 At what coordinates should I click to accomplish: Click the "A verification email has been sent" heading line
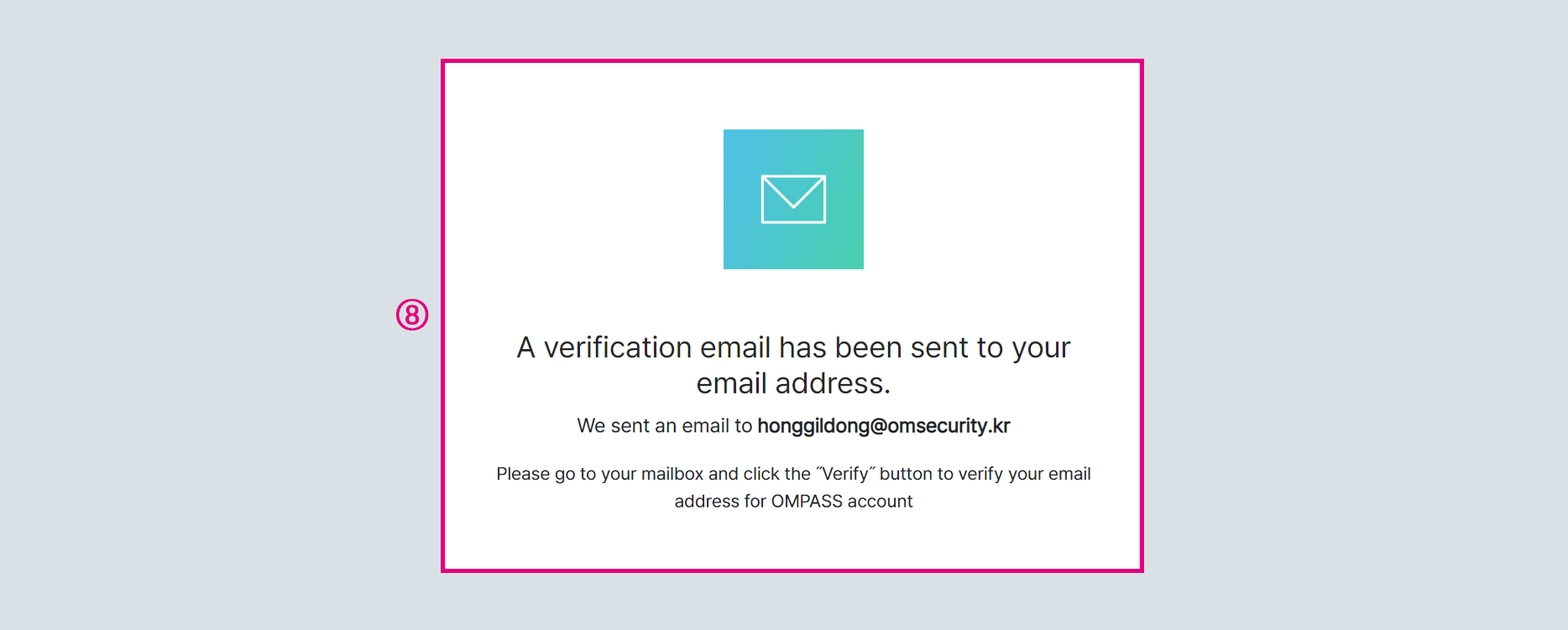793,347
